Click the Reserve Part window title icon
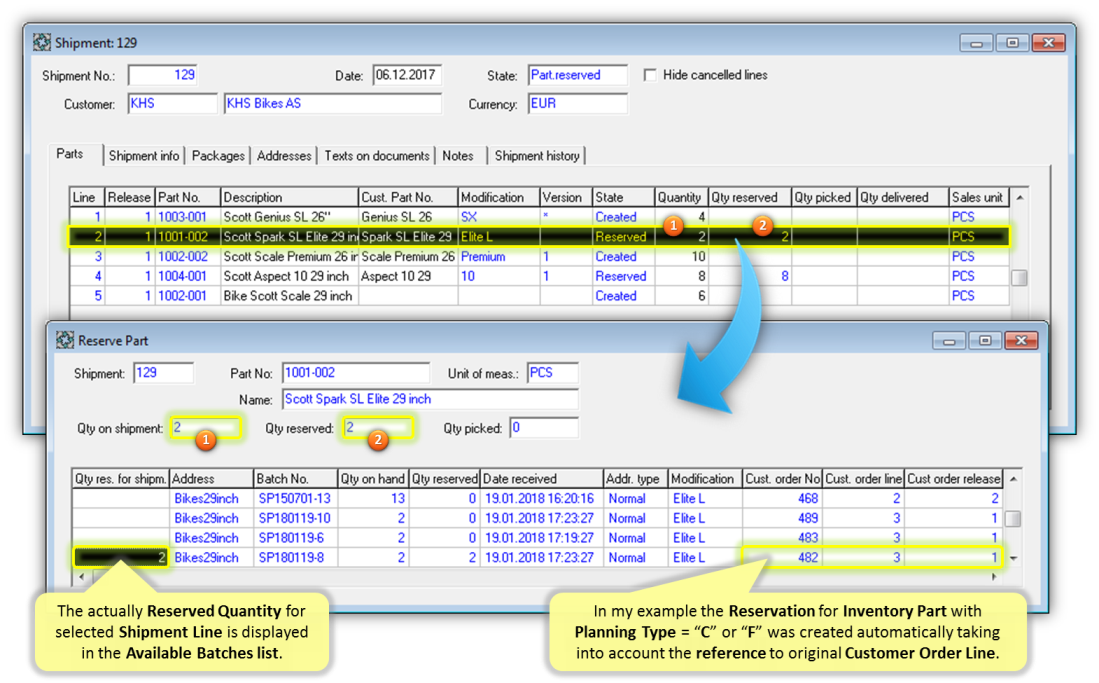This screenshot has height=683, width=1099. coord(66,341)
